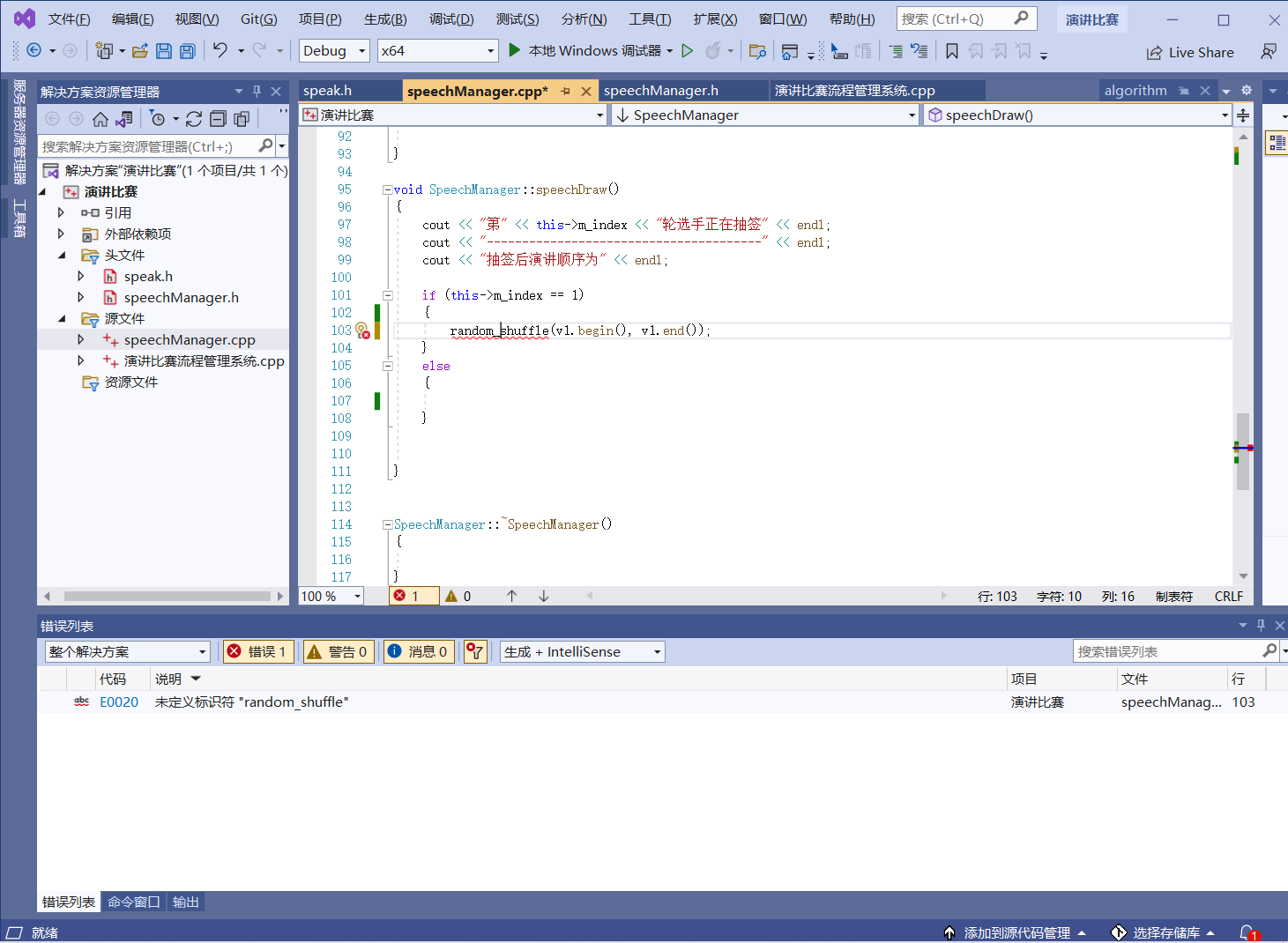Collapse all icon in Solution Explorer toolbar

tap(218, 119)
